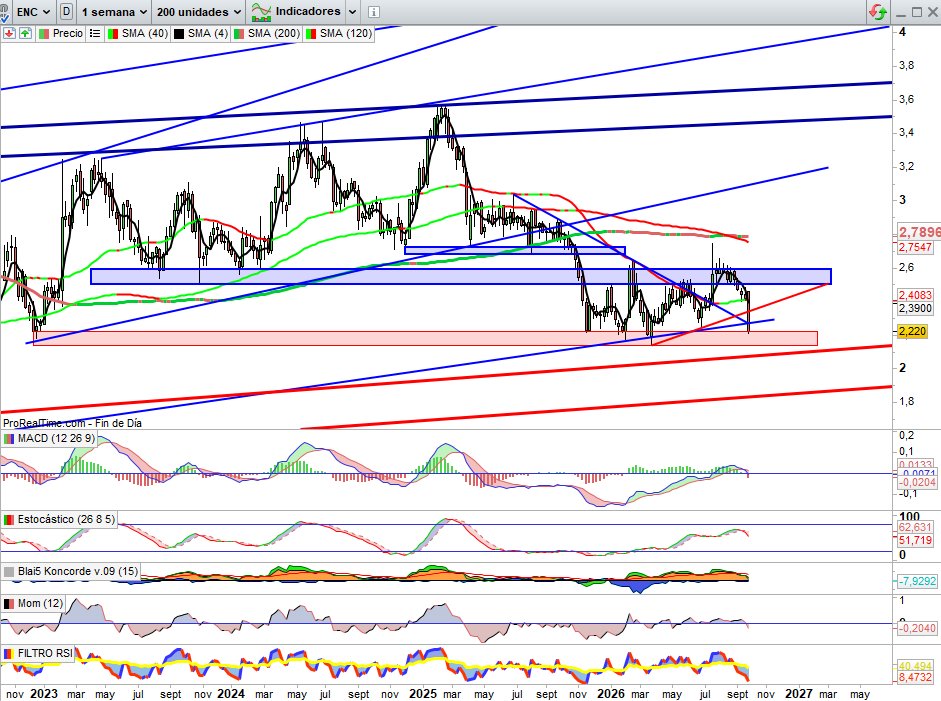
Task: Open the SMA (4) indicator label
Action: (208, 34)
